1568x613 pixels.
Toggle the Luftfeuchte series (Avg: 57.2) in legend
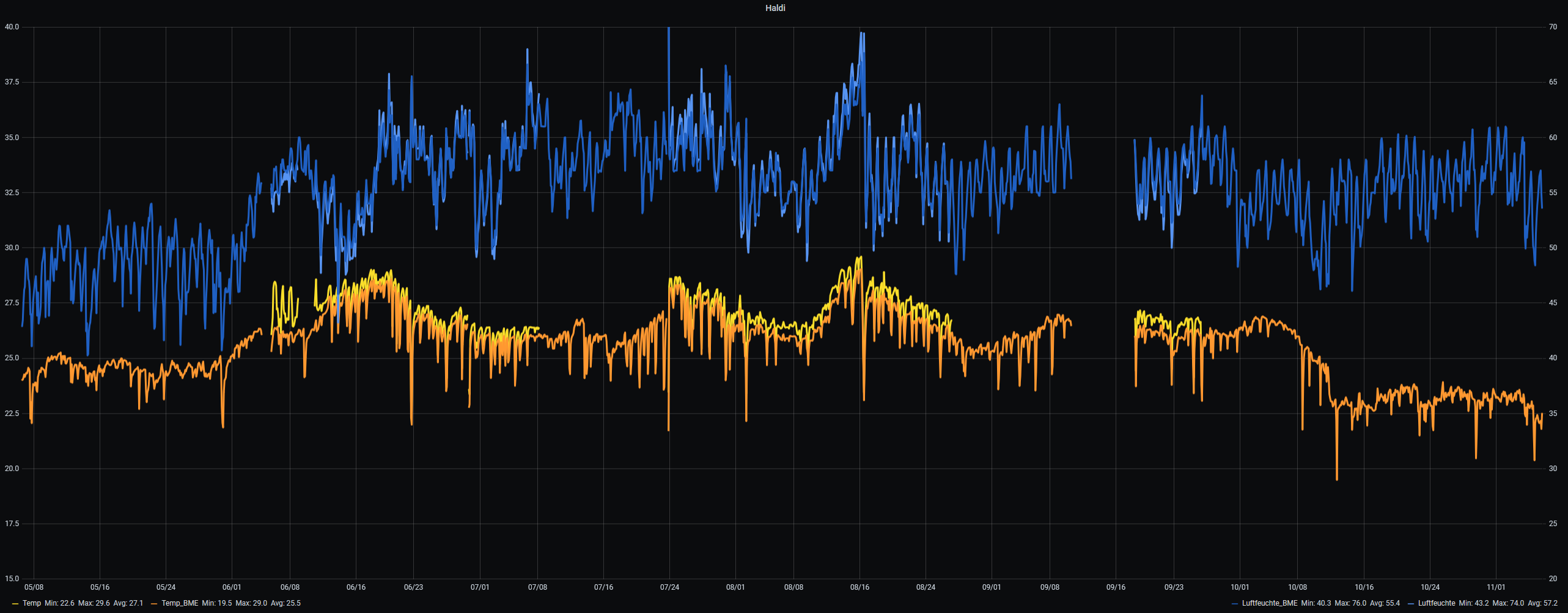point(1437,603)
